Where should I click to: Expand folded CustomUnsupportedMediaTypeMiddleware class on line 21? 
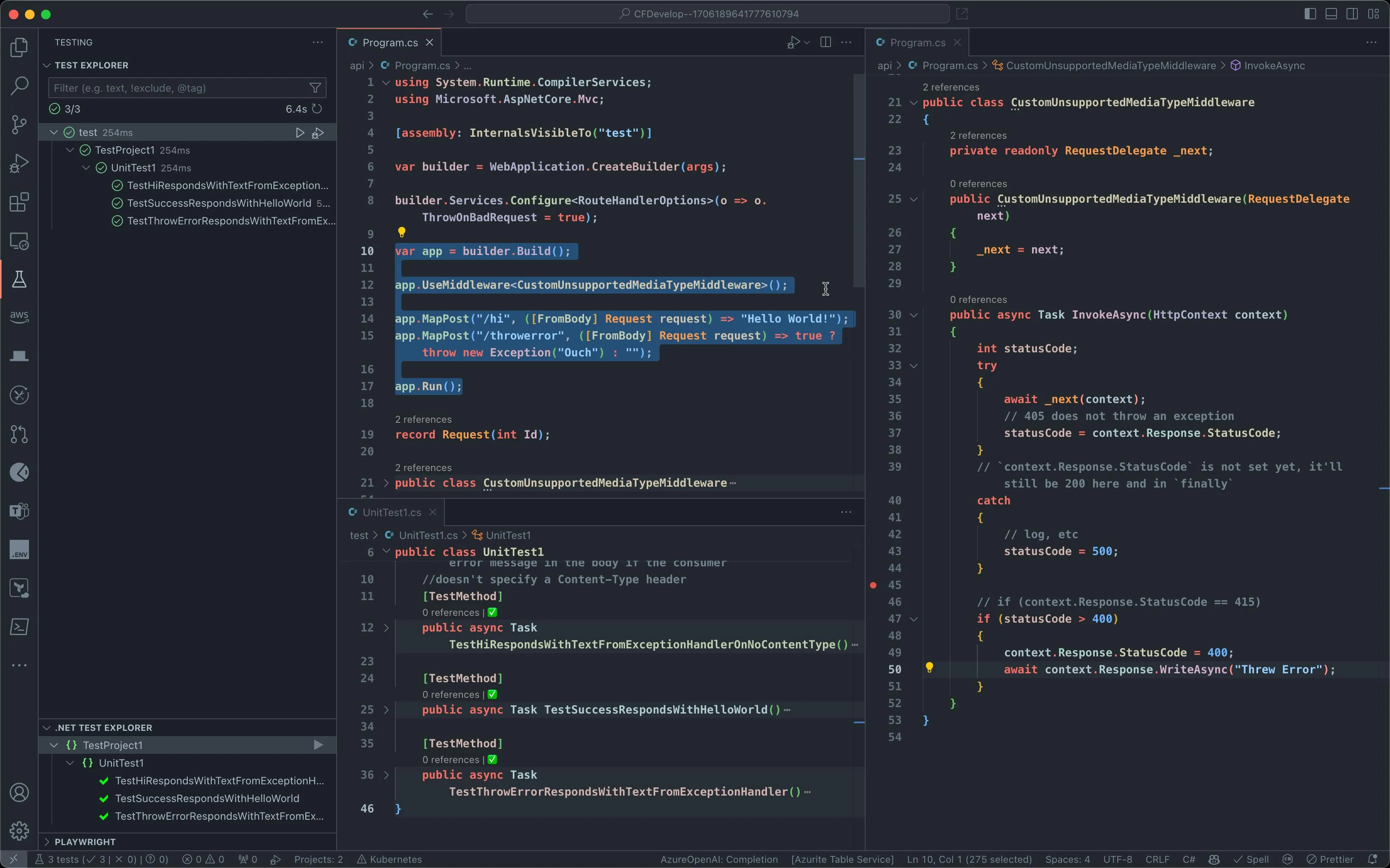[x=386, y=483]
